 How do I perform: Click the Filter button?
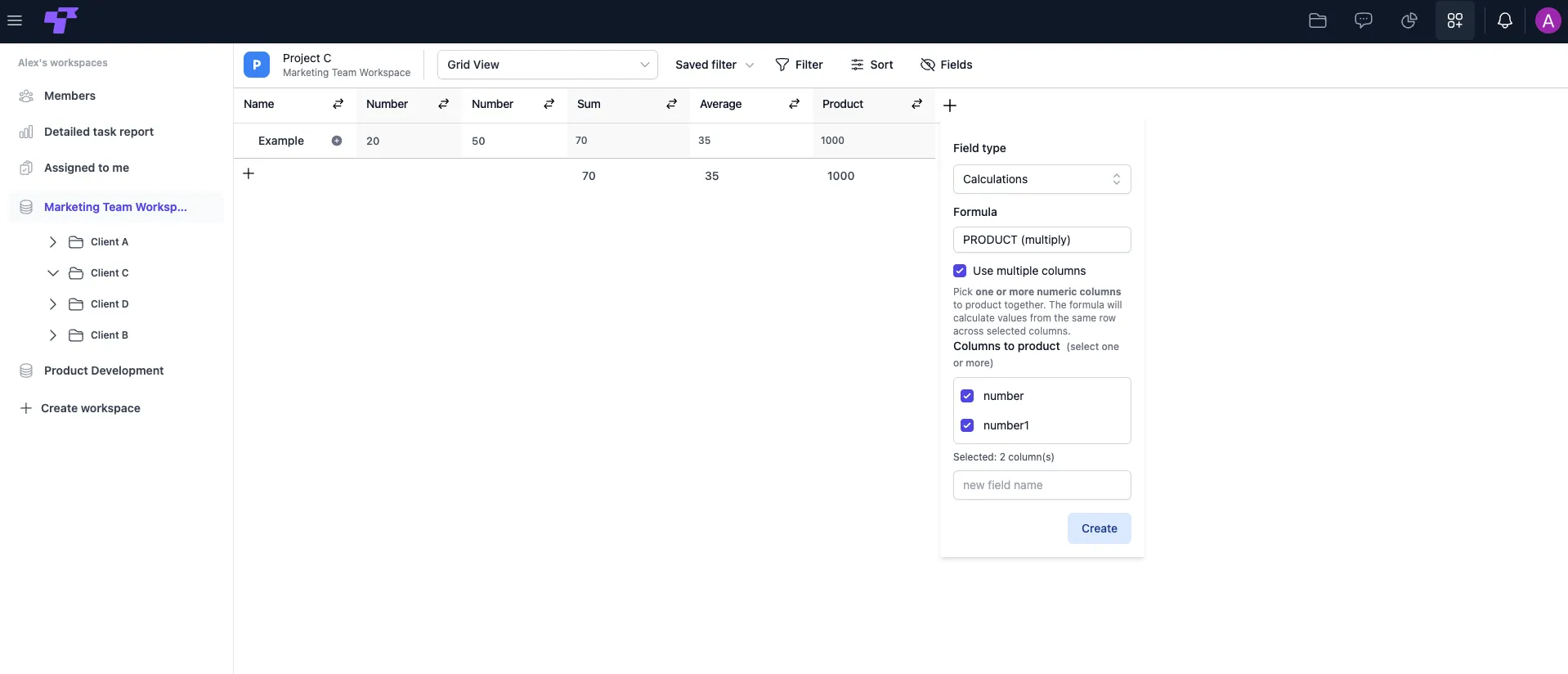coord(799,65)
